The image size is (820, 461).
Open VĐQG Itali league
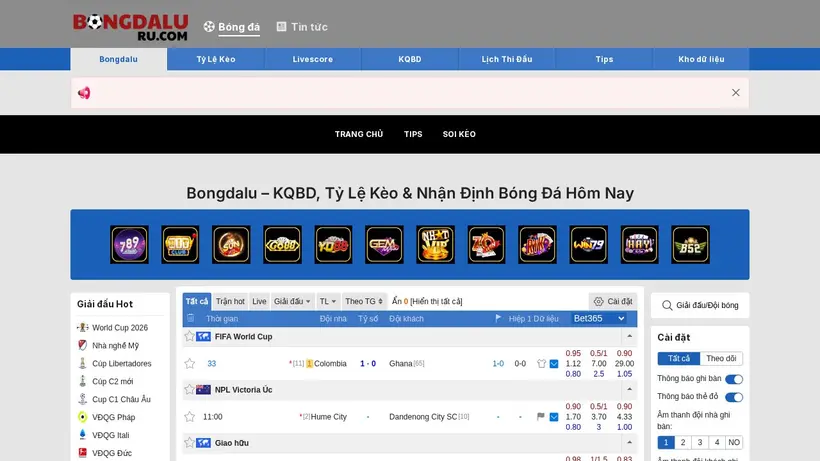[x=110, y=435]
